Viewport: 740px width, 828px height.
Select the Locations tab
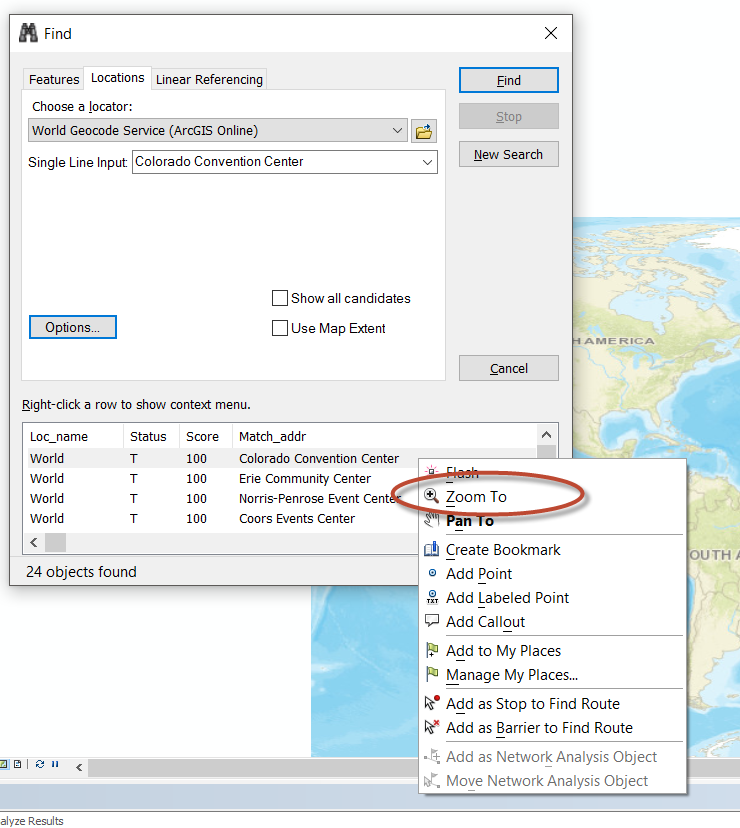(x=117, y=78)
